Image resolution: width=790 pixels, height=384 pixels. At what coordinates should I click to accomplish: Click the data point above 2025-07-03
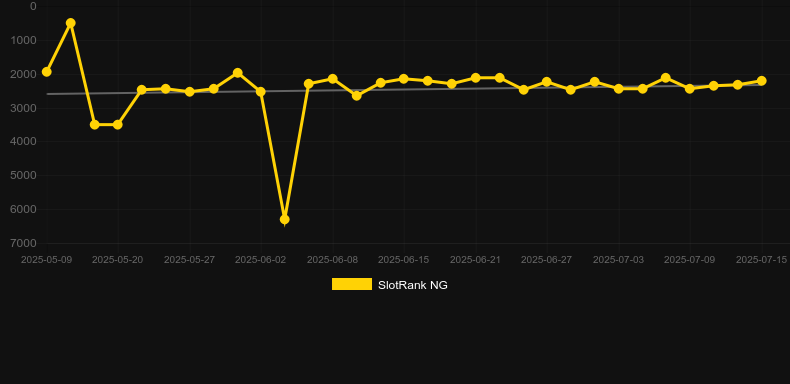[x=619, y=89]
